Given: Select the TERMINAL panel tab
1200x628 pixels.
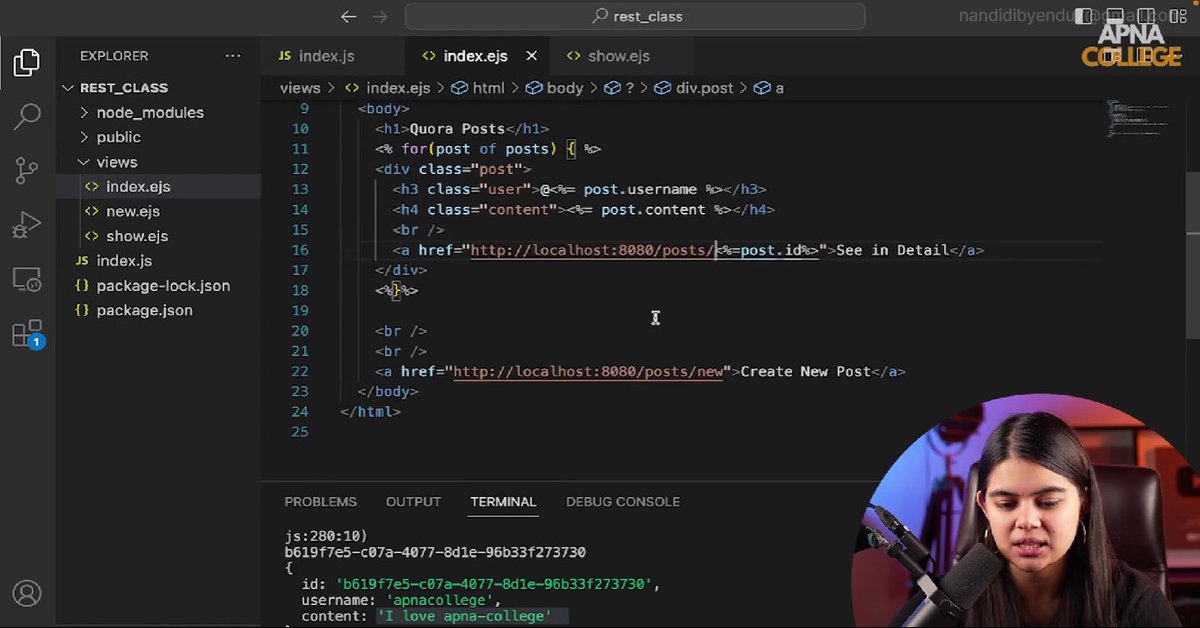Looking at the screenshot, I should pyautogui.click(x=503, y=502).
